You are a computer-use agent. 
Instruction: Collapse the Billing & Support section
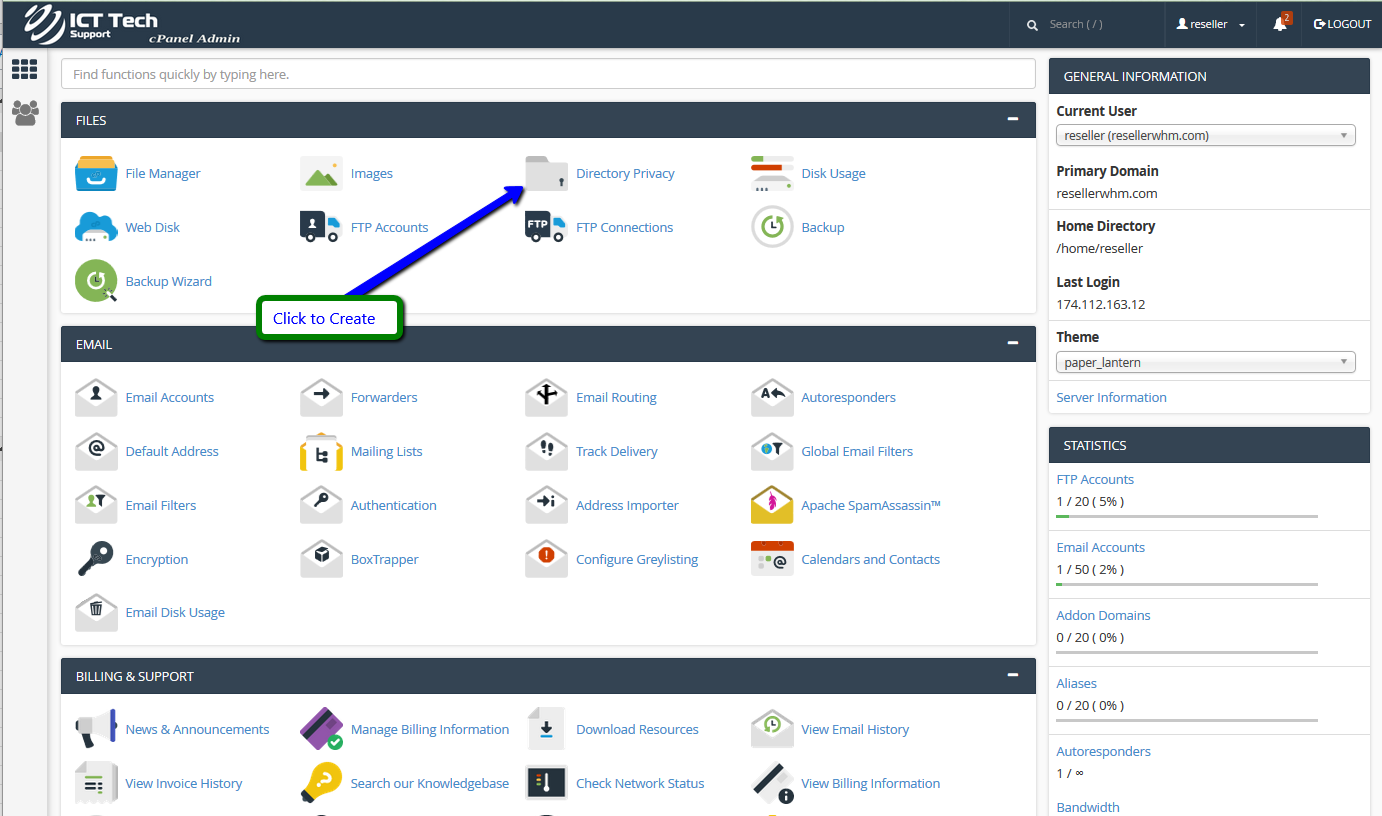(x=1013, y=675)
